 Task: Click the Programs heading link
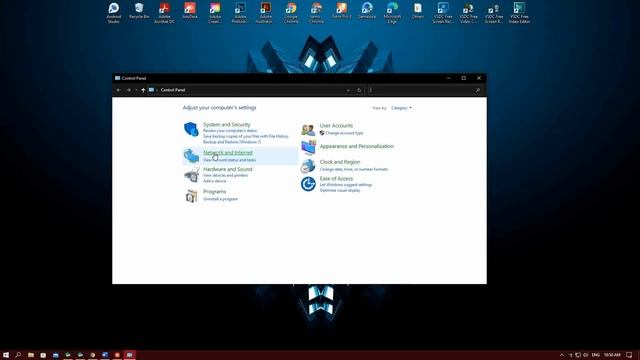(214, 191)
